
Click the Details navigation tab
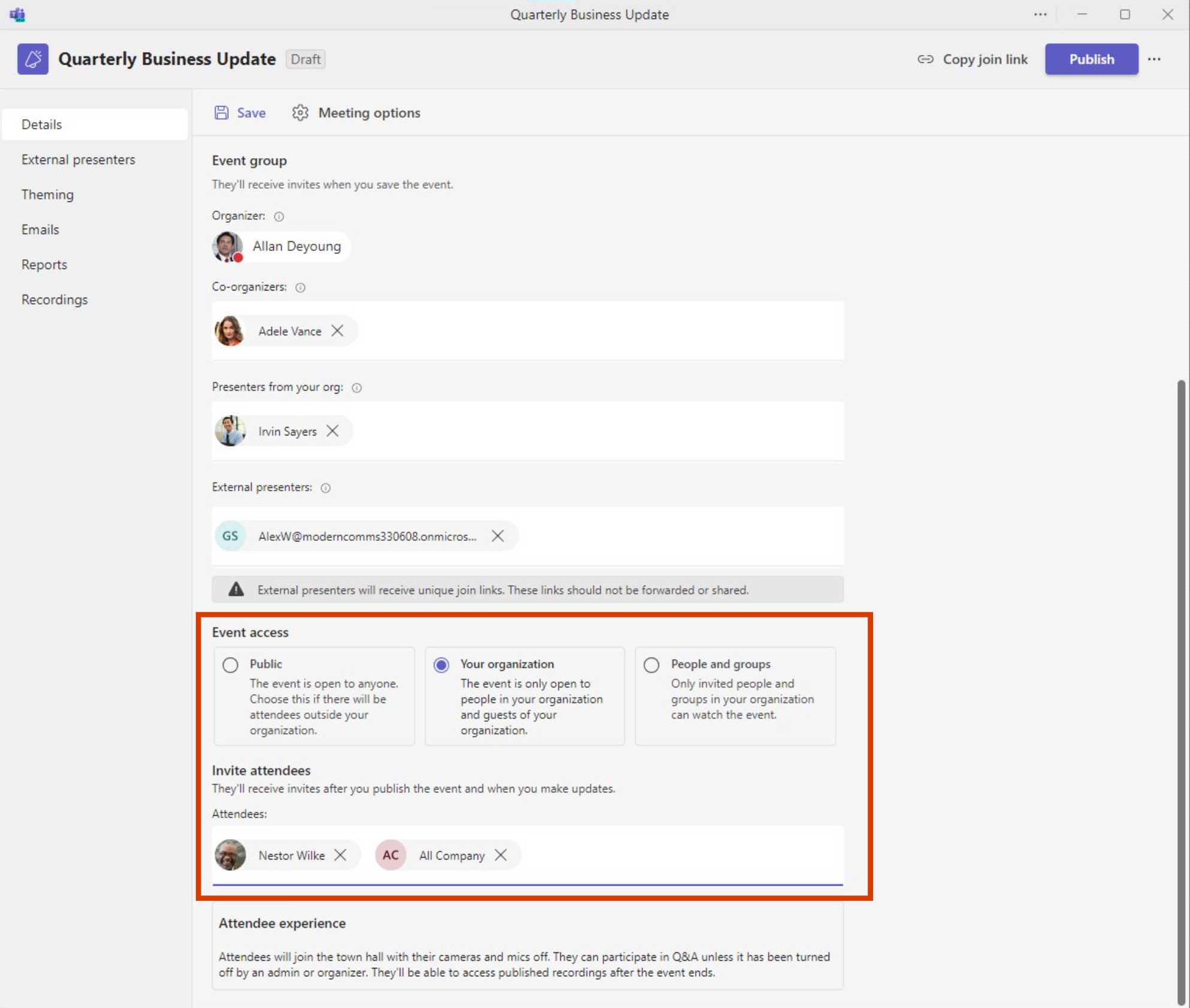point(42,124)
